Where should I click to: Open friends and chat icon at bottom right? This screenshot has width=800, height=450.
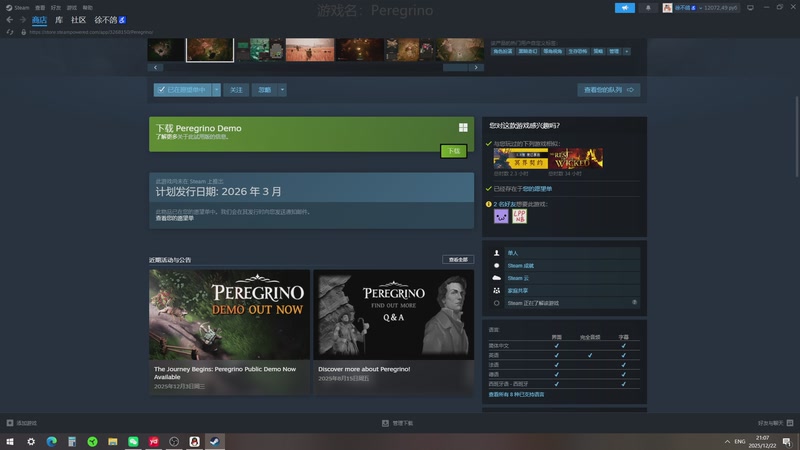(x=790, y=423)
